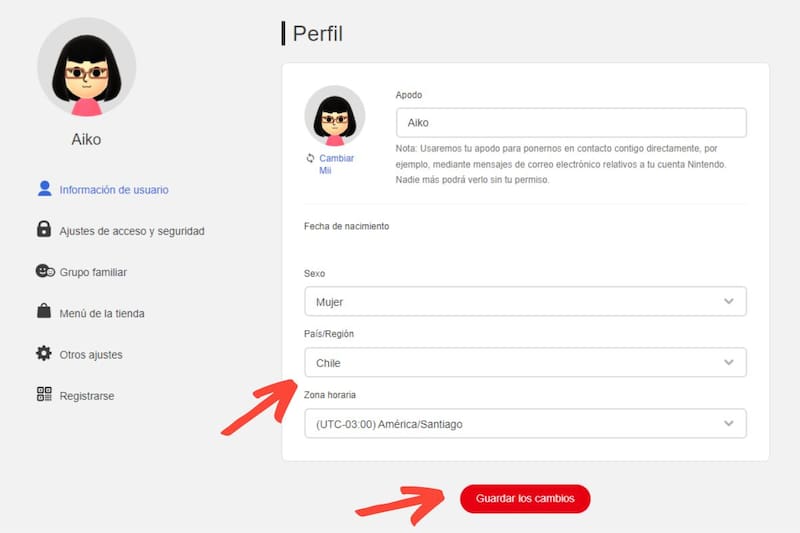The image size is (800, 533).
Task: Click the user profile icon in sidebar
Action: tap(43, 188)
